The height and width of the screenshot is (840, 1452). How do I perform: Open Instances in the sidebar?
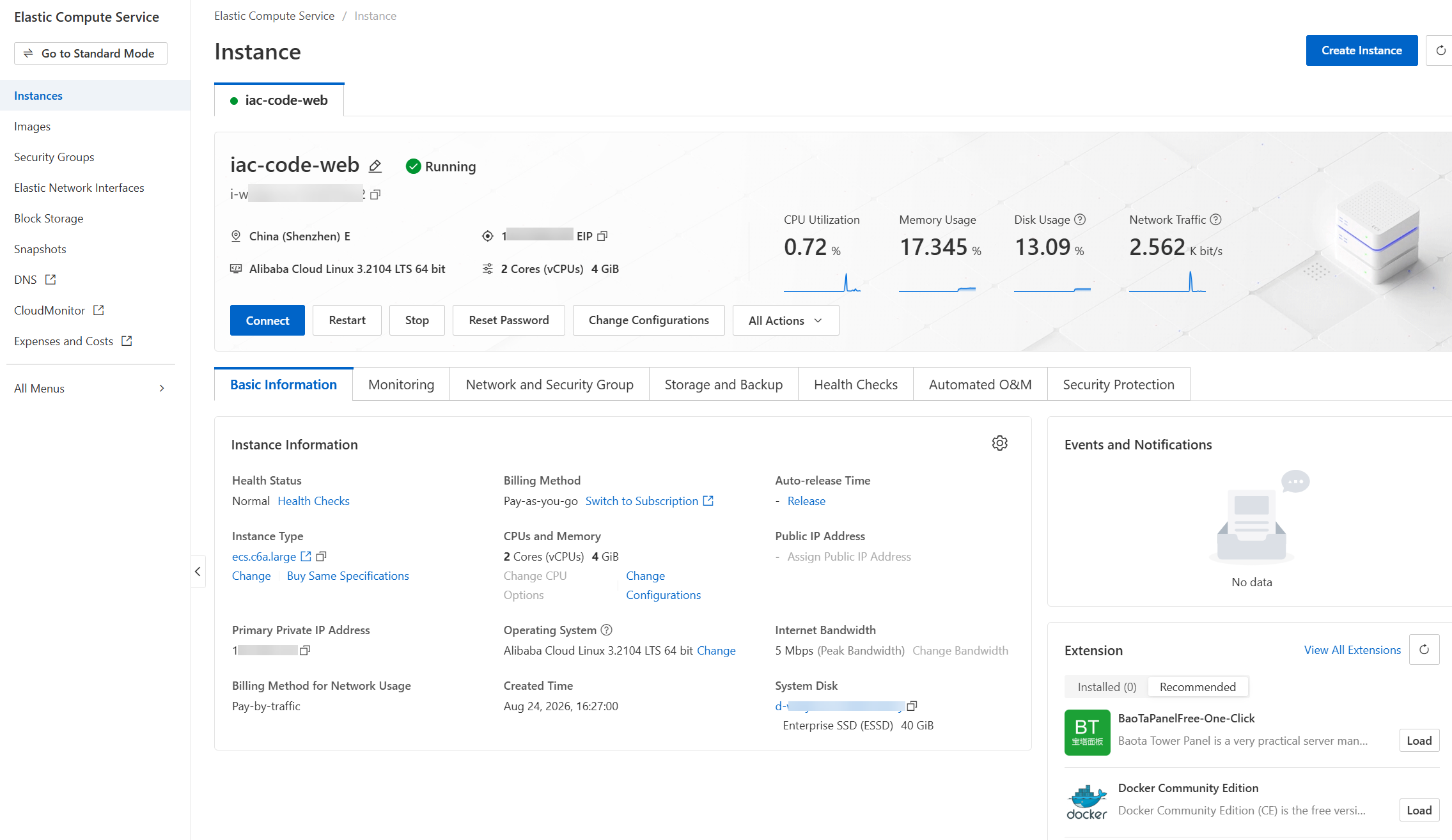coord(95,96)
